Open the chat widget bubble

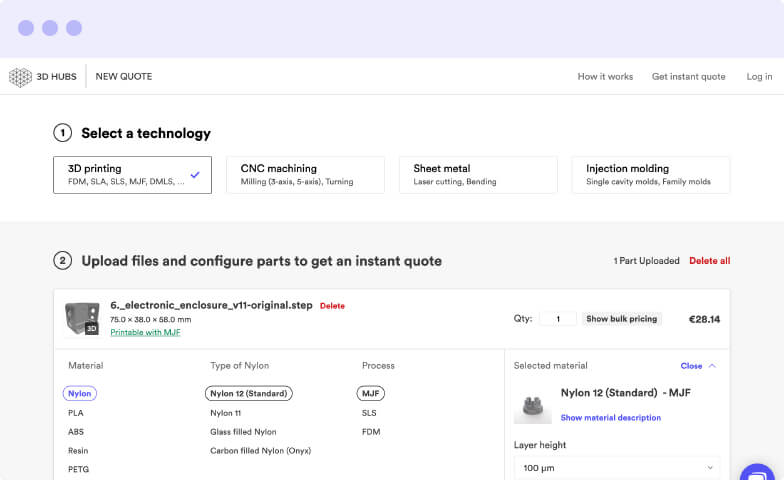tap(761, 474)
